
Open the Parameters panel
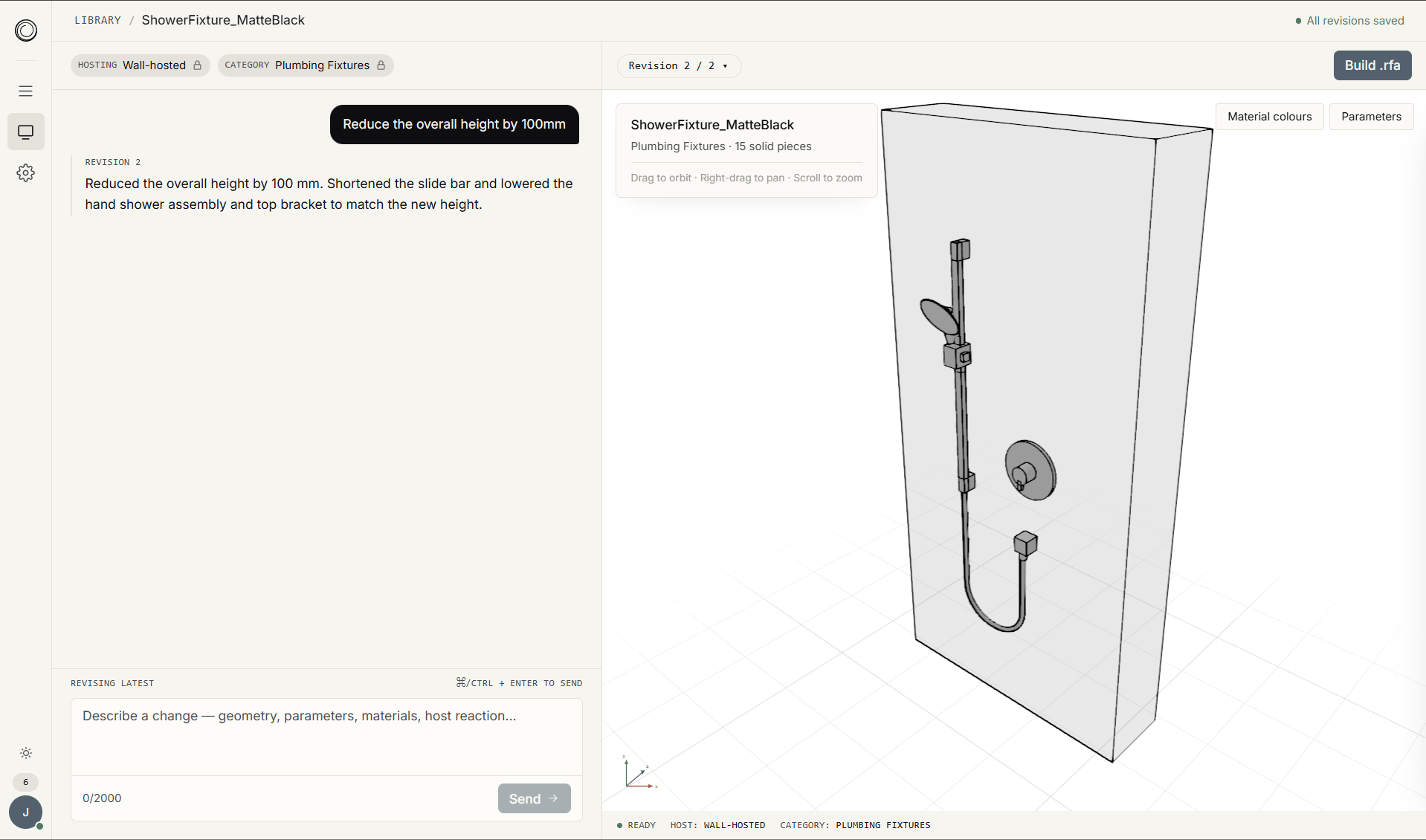pyautogui.click(x=1371, y=117)
